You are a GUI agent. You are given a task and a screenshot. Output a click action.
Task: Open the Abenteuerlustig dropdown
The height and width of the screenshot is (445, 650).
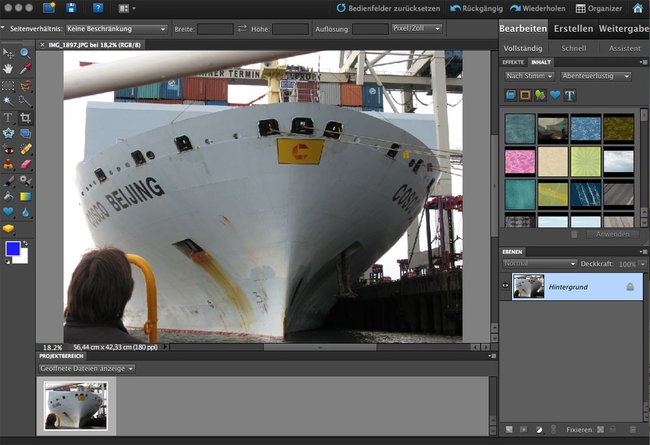596,76
